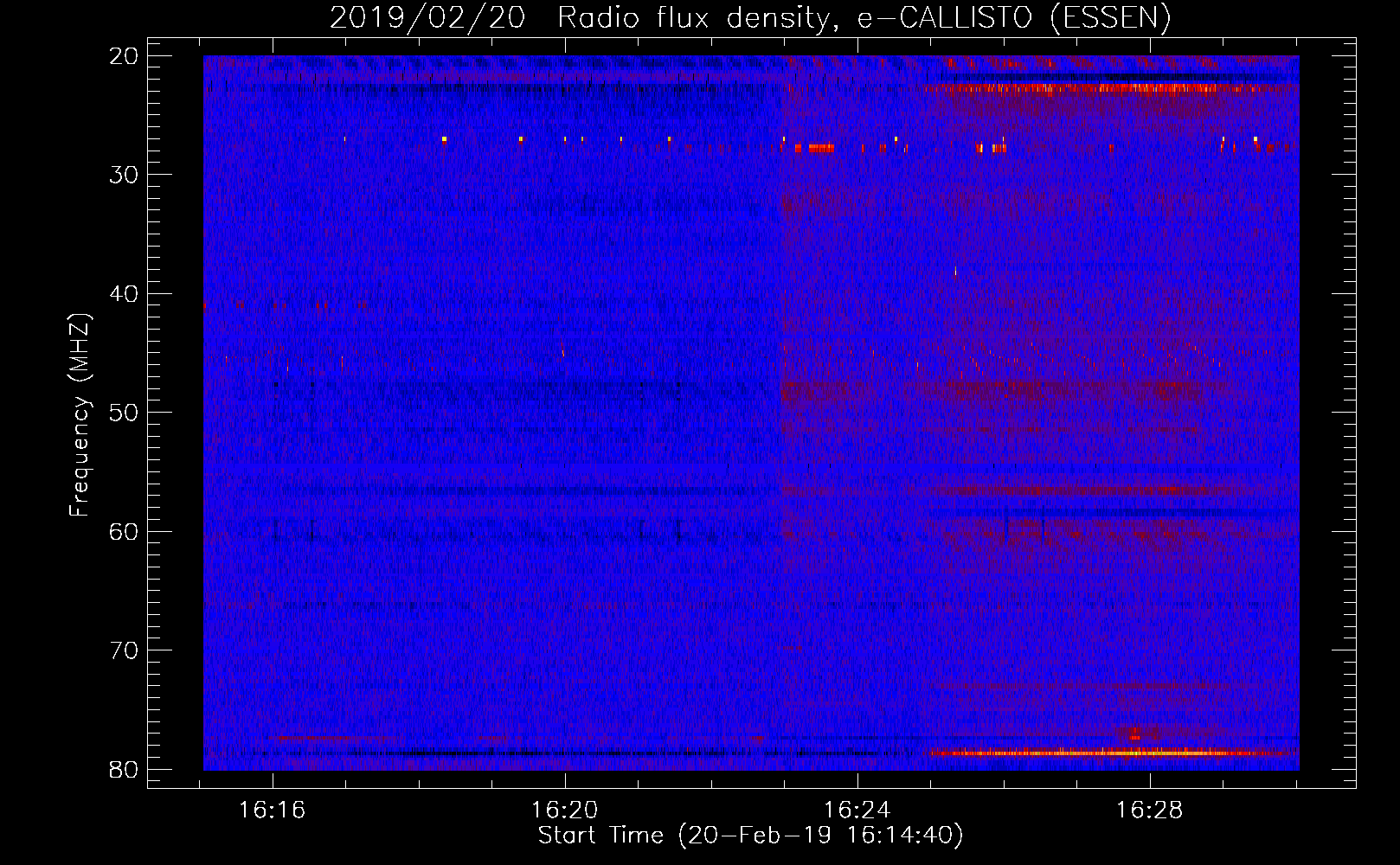
Task: Click the '16:28' time tick label
Action: click(x=1150, y=811)
